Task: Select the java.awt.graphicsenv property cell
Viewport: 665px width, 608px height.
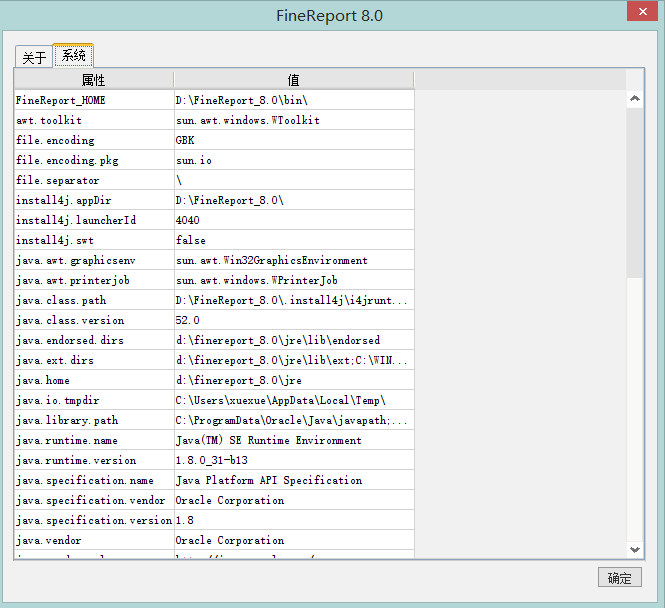Action: tap(94, 260)
